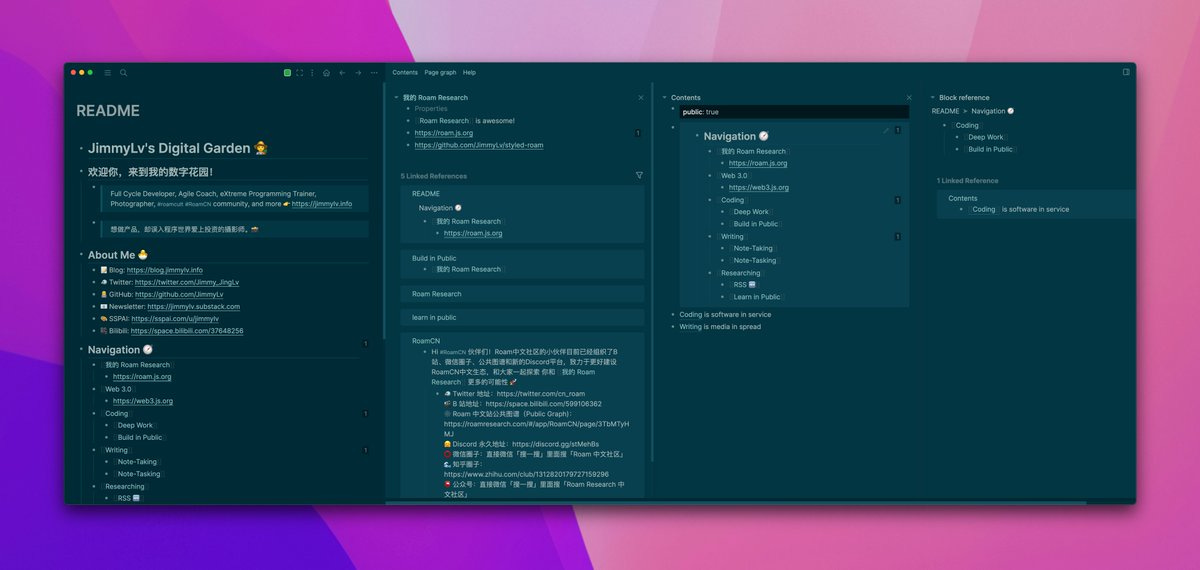Click Navigation breadcrumb in Block reference panel
Screen dimensions: 1200x570
[x=992, y=111]
